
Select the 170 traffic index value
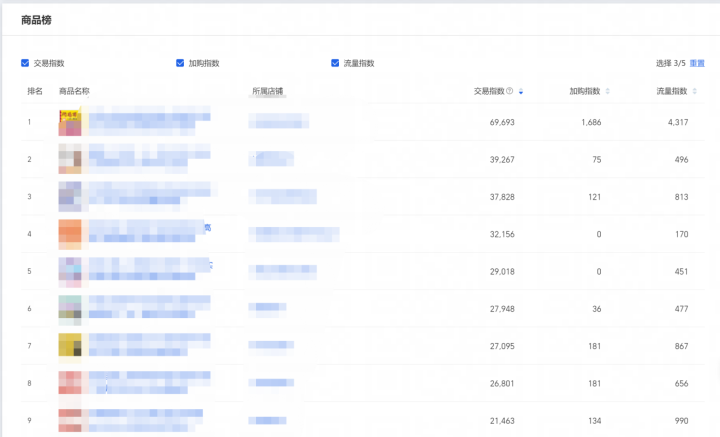pos(681,235)
